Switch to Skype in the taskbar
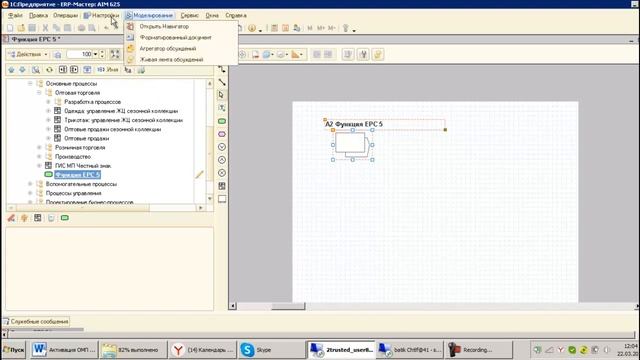This screenshot has width=640, height=360. 270,350
